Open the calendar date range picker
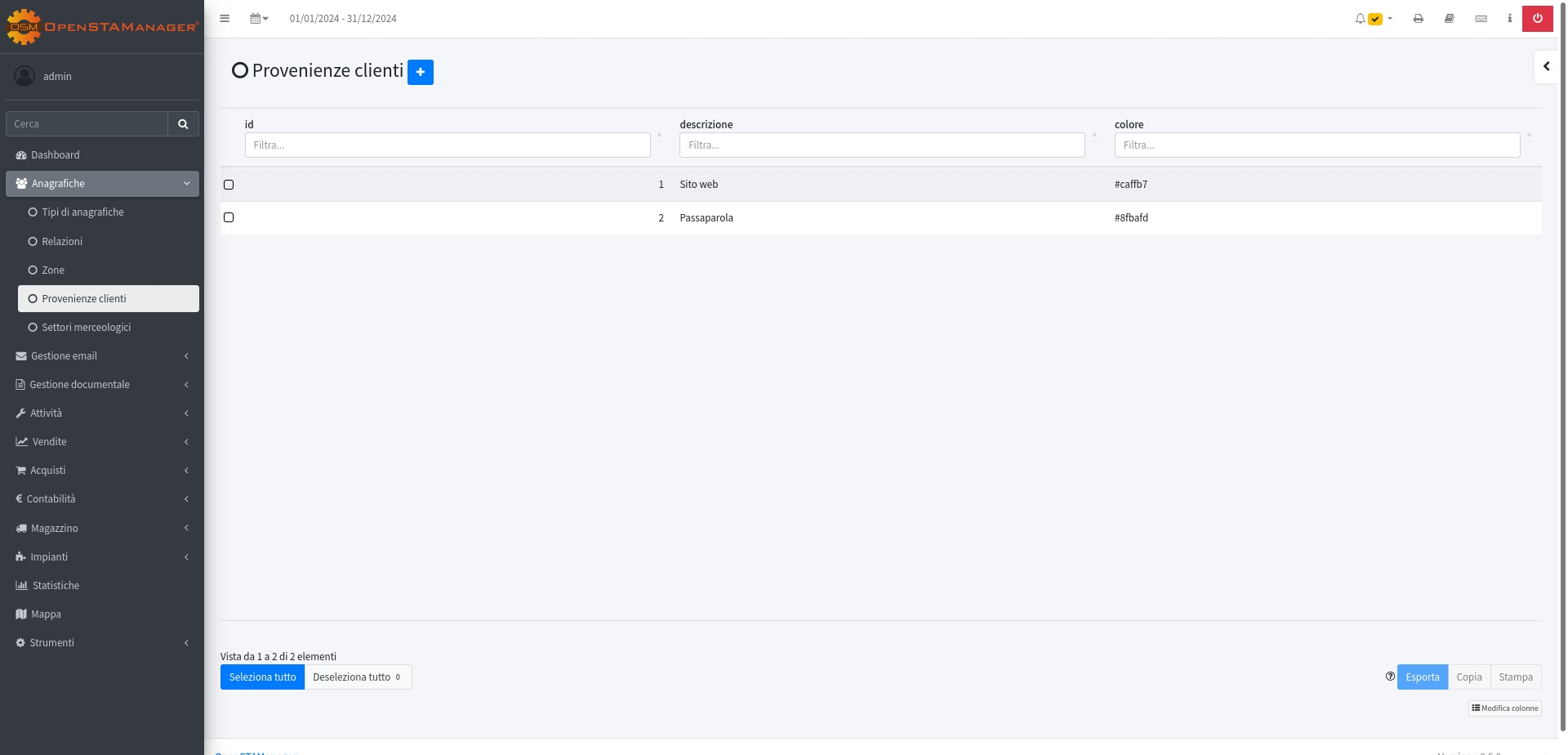Screen dimensions: 1568x755 259,19
